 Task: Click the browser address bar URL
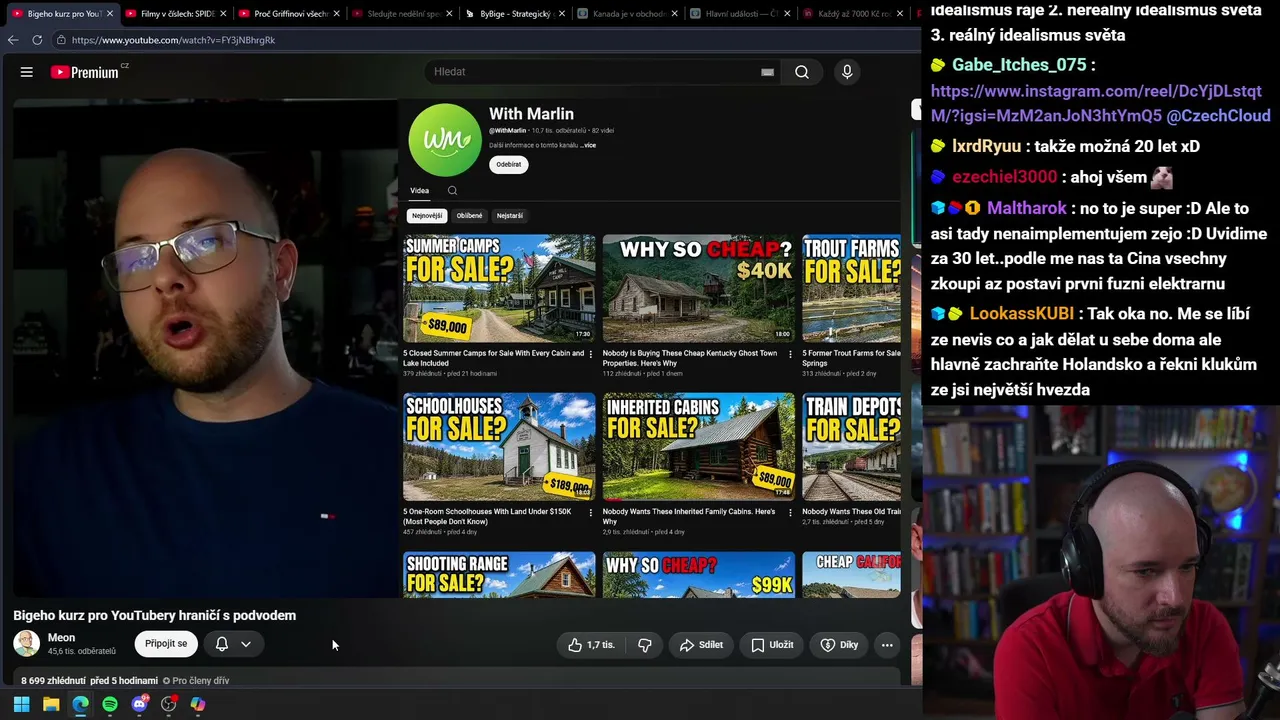173,40
